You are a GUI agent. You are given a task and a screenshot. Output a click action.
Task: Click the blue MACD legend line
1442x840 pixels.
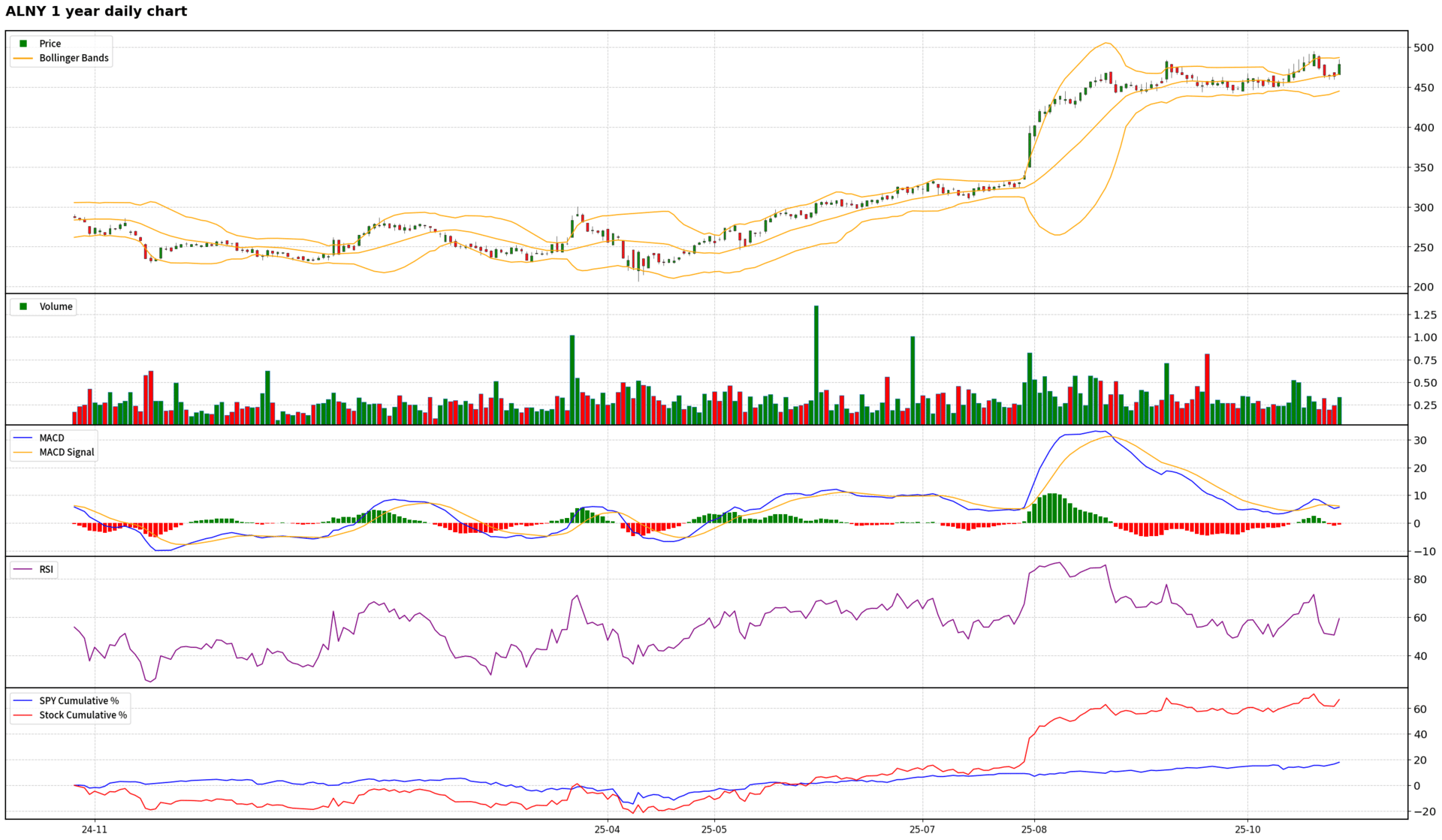[x=23, y=438]
